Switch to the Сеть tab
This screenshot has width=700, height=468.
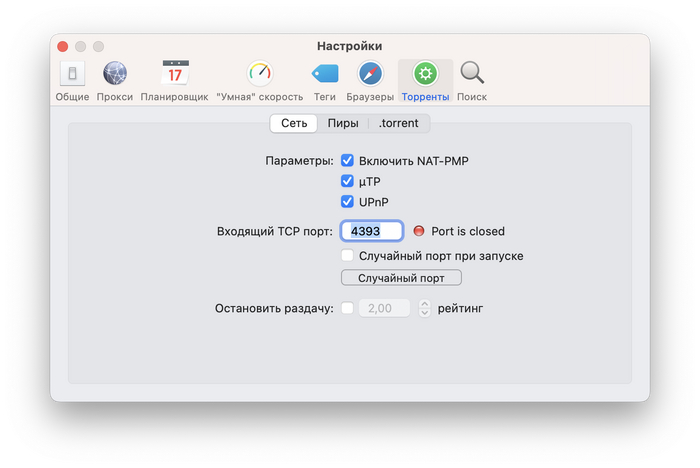pos(294,124)
